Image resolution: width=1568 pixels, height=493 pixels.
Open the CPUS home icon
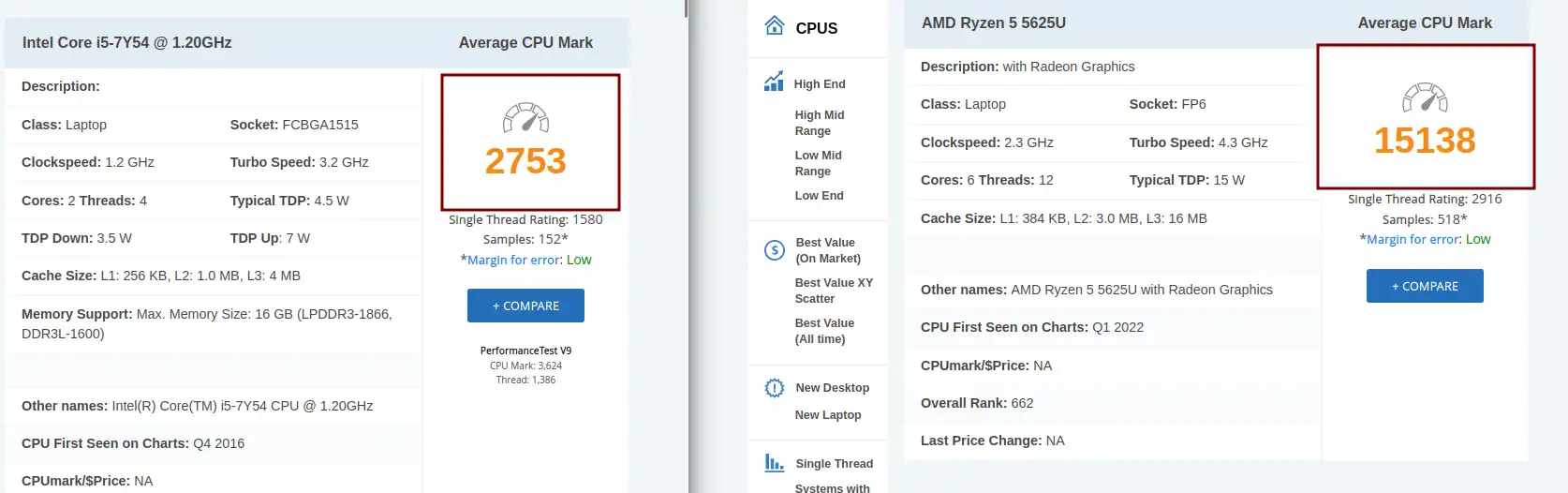tap(775, 25)
